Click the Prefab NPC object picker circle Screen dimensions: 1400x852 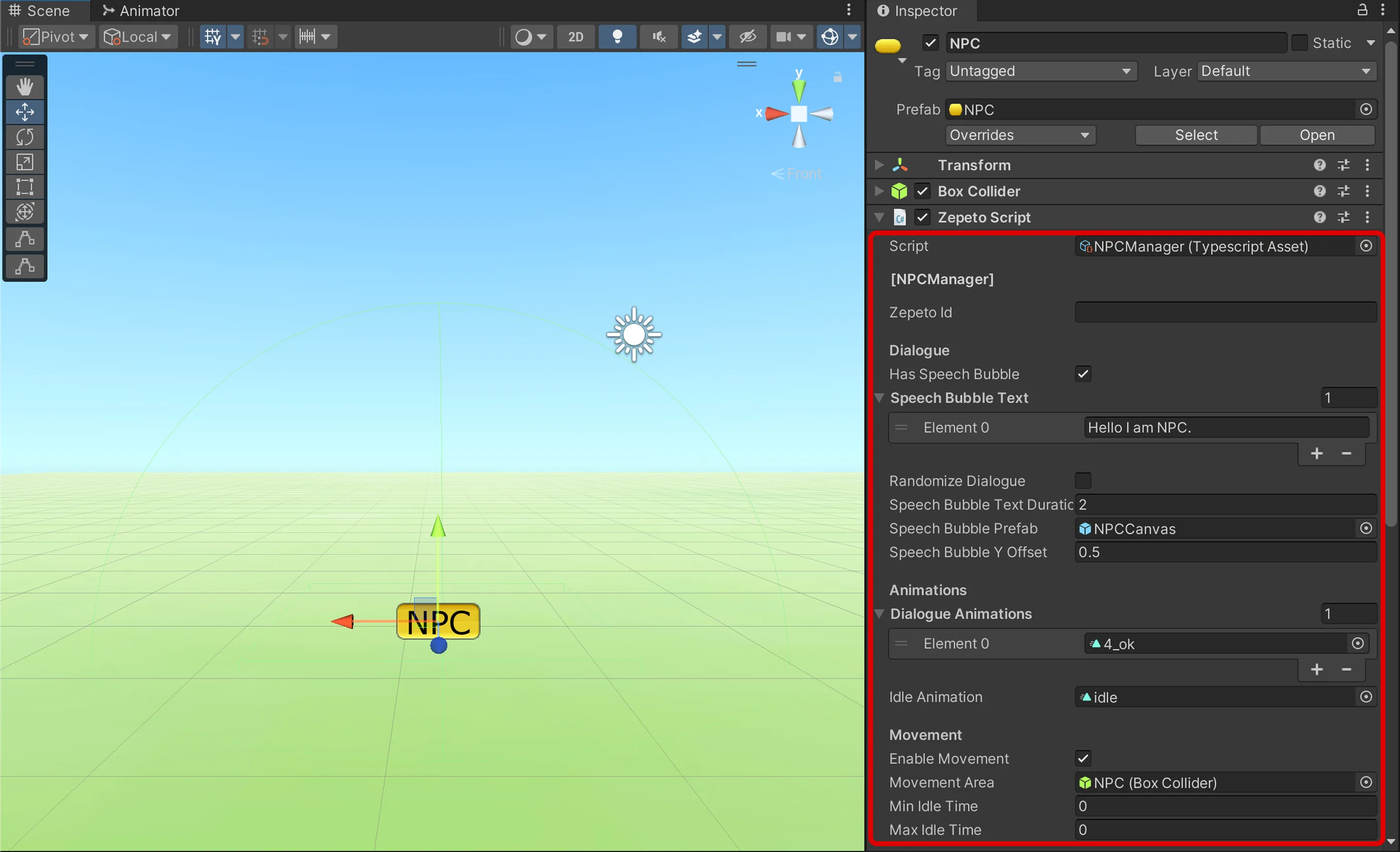1366,109
